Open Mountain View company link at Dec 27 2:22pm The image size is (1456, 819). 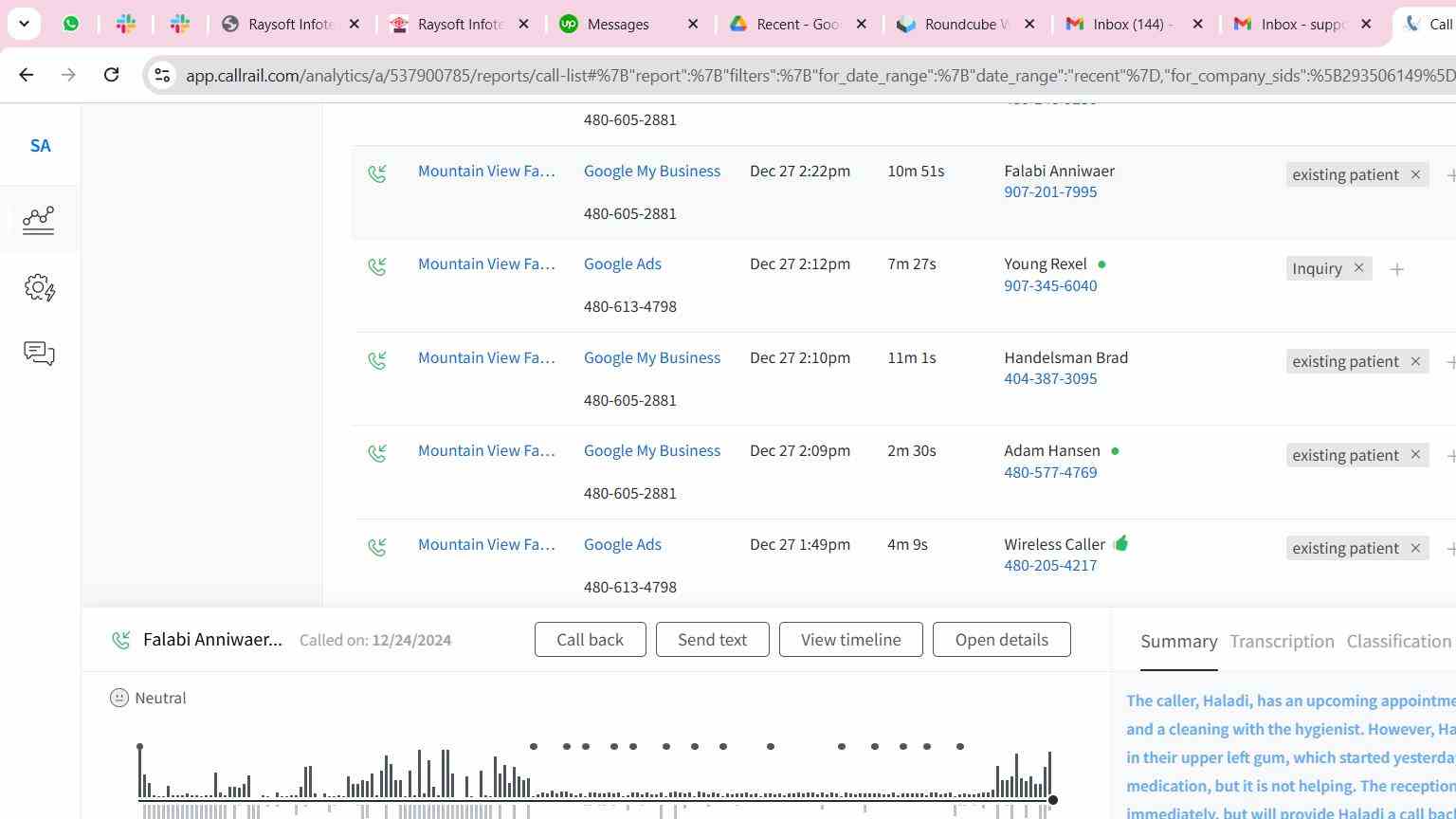pyautogui.click(x=486, y=171)
